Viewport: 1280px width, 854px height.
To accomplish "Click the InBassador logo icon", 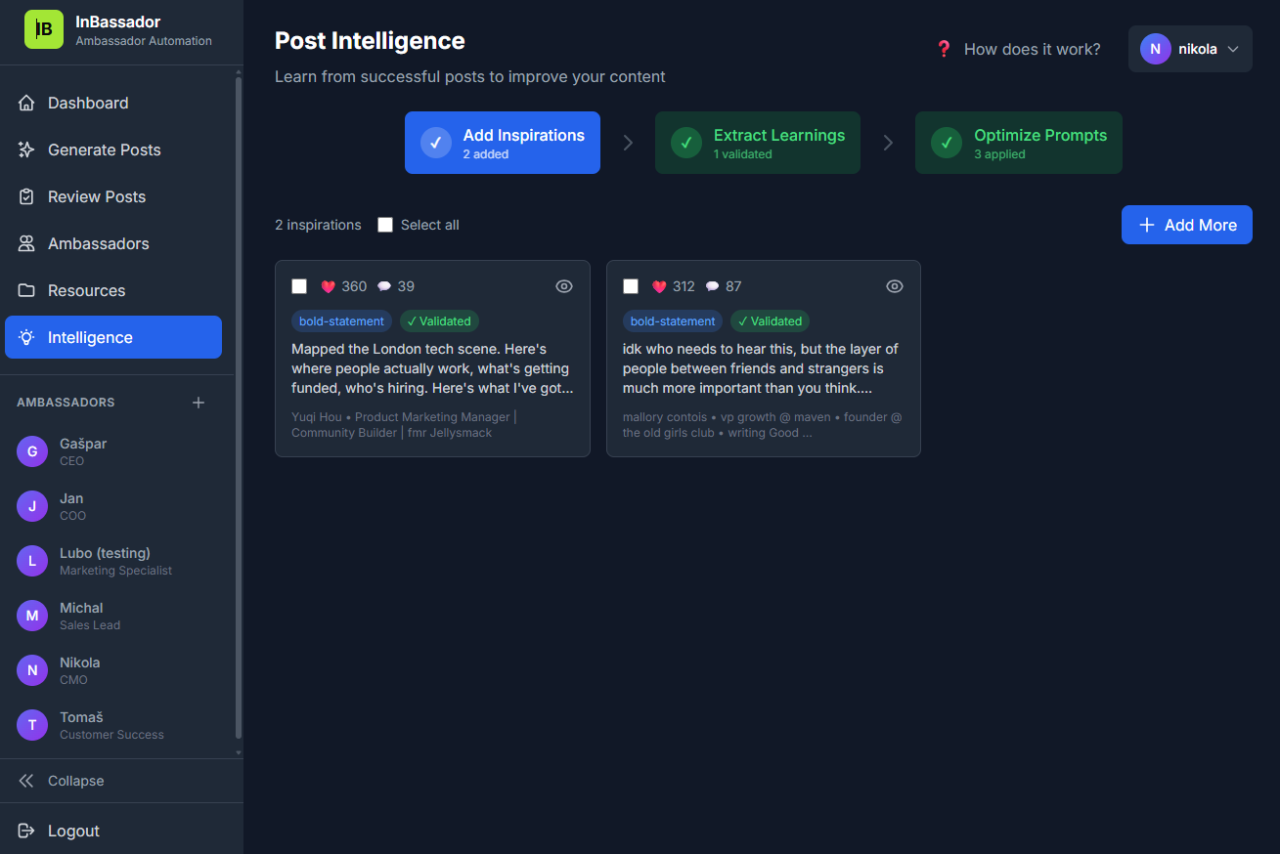I will [43, 29].
